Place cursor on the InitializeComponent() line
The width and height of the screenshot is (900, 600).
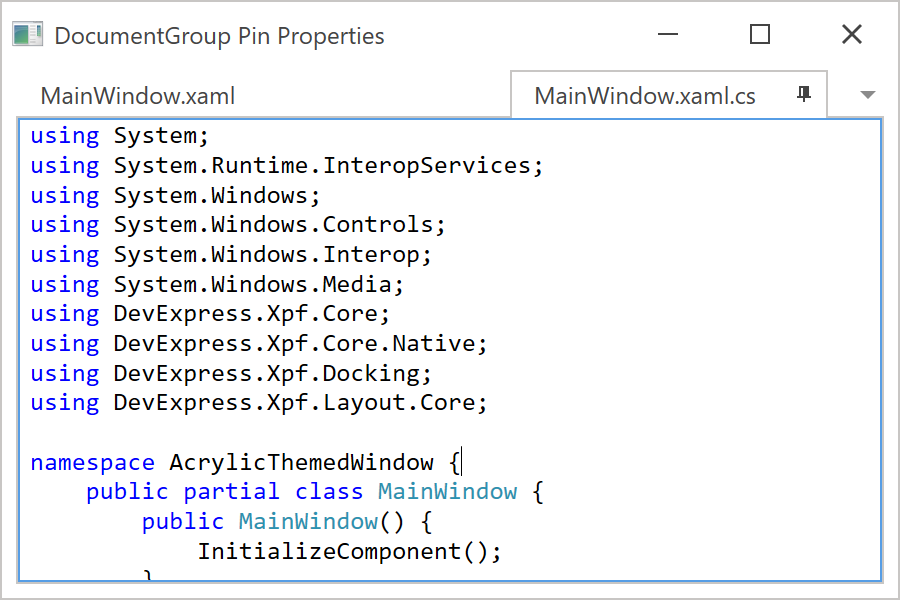coord(350,550)
